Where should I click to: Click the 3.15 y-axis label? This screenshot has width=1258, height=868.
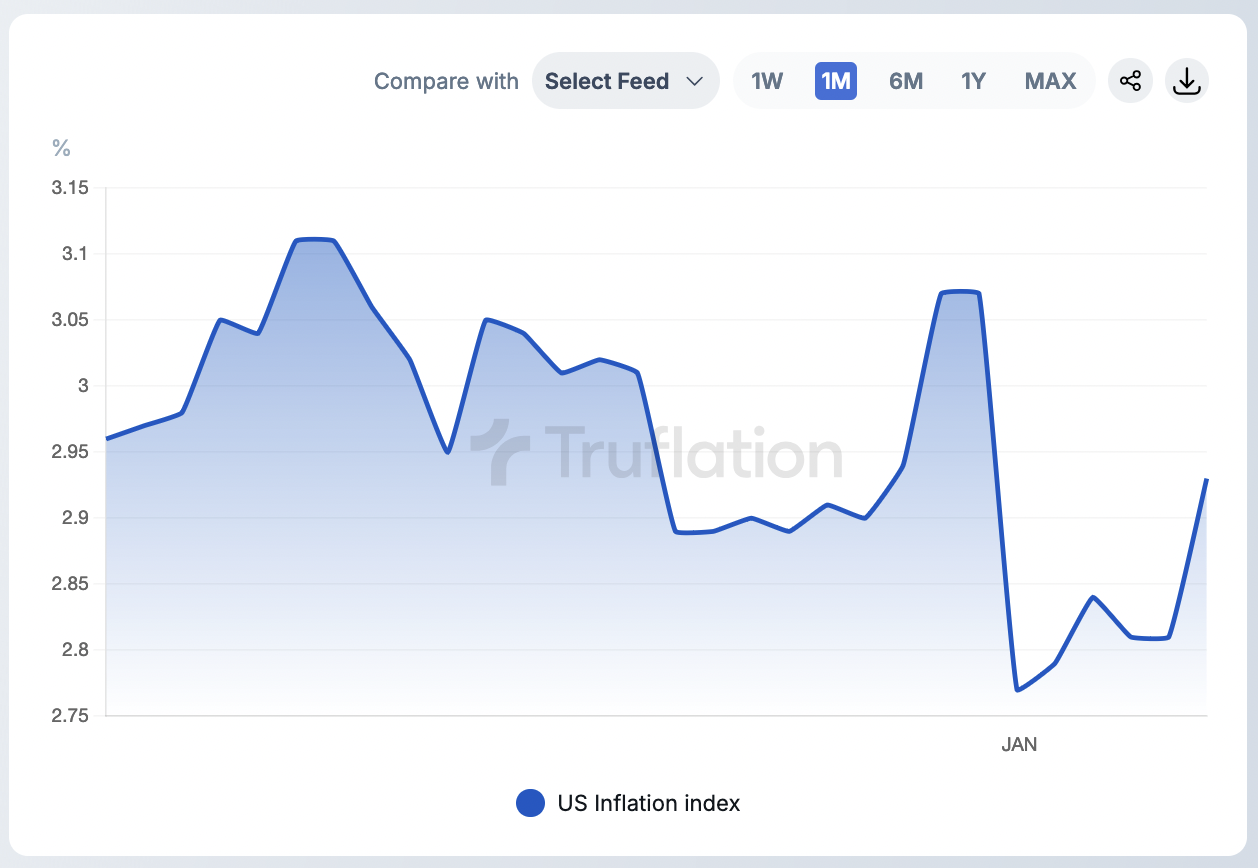pyautogui.click(x=70, y=188)
